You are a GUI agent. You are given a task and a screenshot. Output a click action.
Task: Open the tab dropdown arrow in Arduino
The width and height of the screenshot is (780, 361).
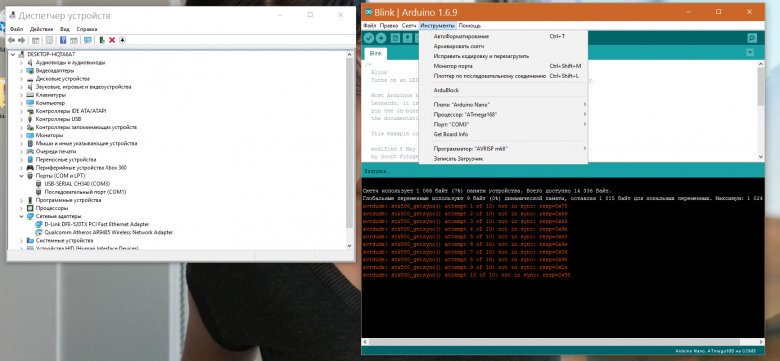click(750, 53)
